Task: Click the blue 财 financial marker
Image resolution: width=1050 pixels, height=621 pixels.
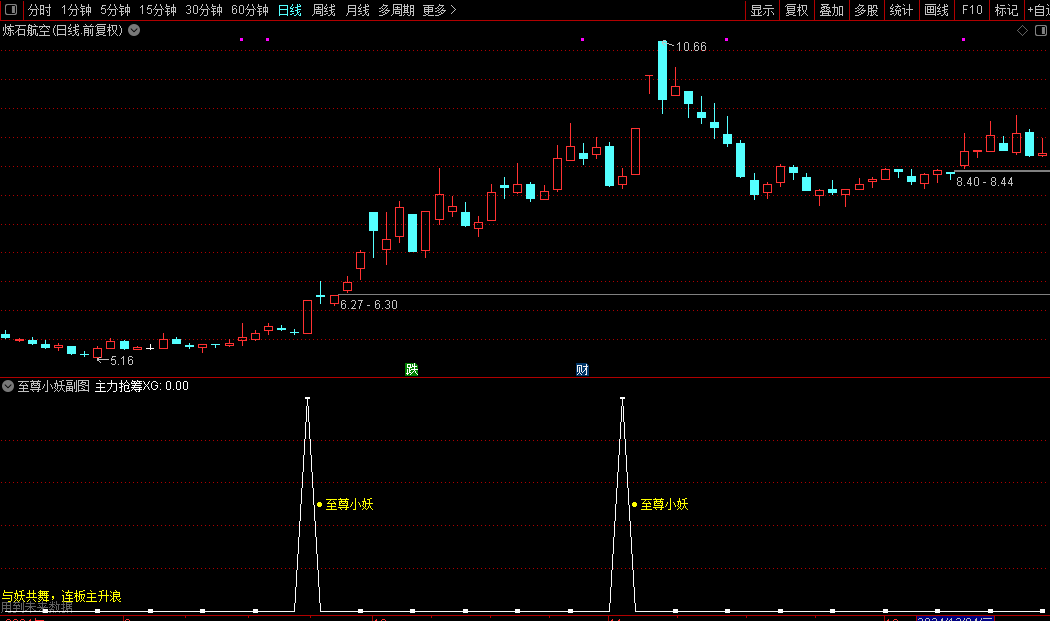Action: point(583,370)
